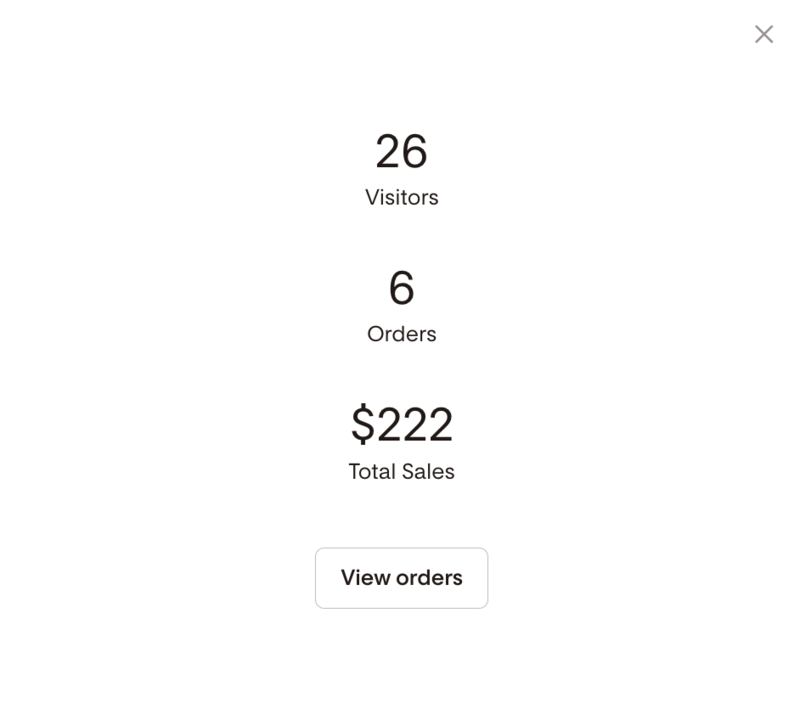Screen dimensions: 800x725
Task: Select the 6 orders number
Action: 402,288
